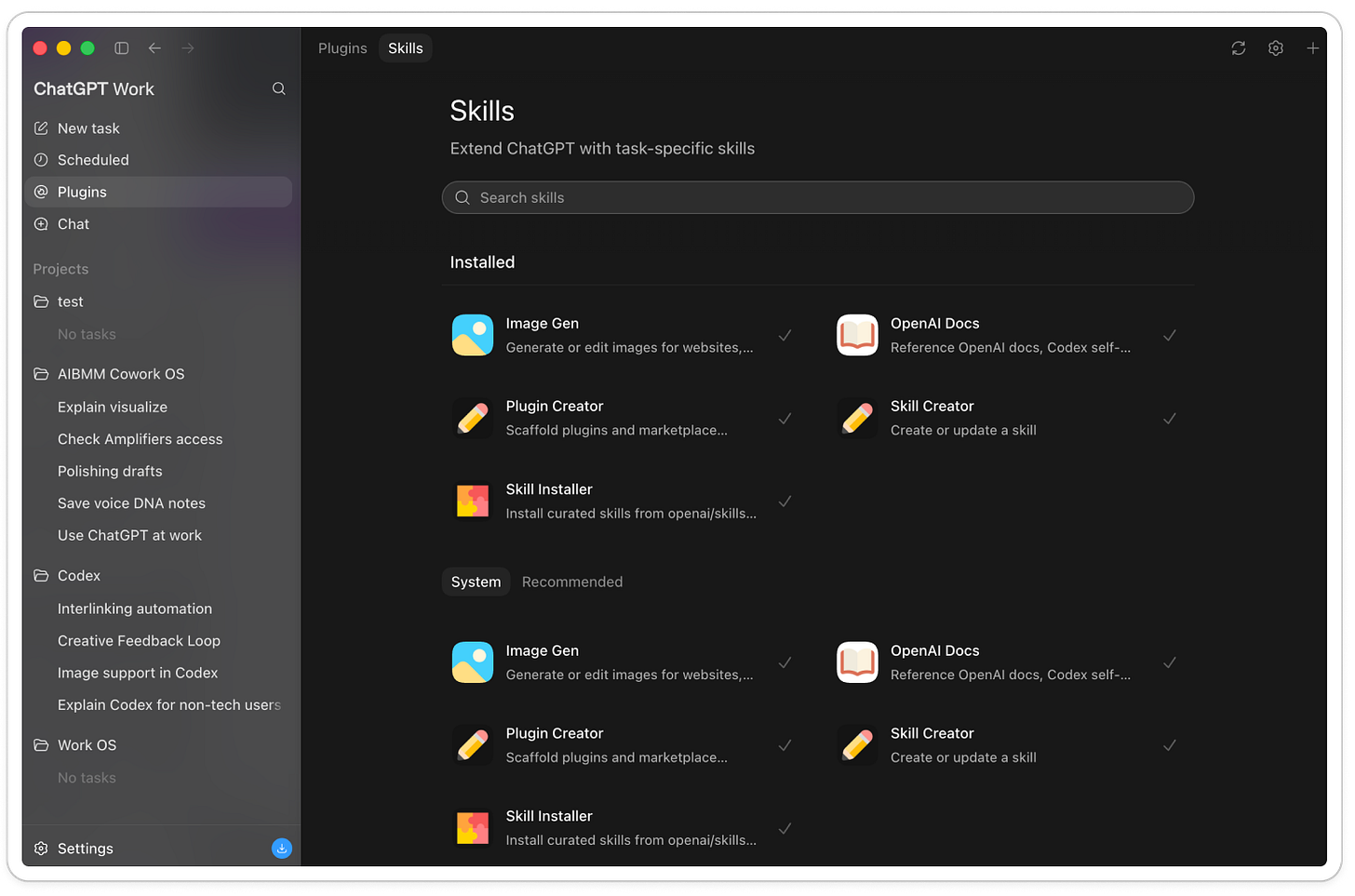Click the blue download update badge
This screenshot has height=896, width=1355.
pyautogui.click(x=281, y=849)
